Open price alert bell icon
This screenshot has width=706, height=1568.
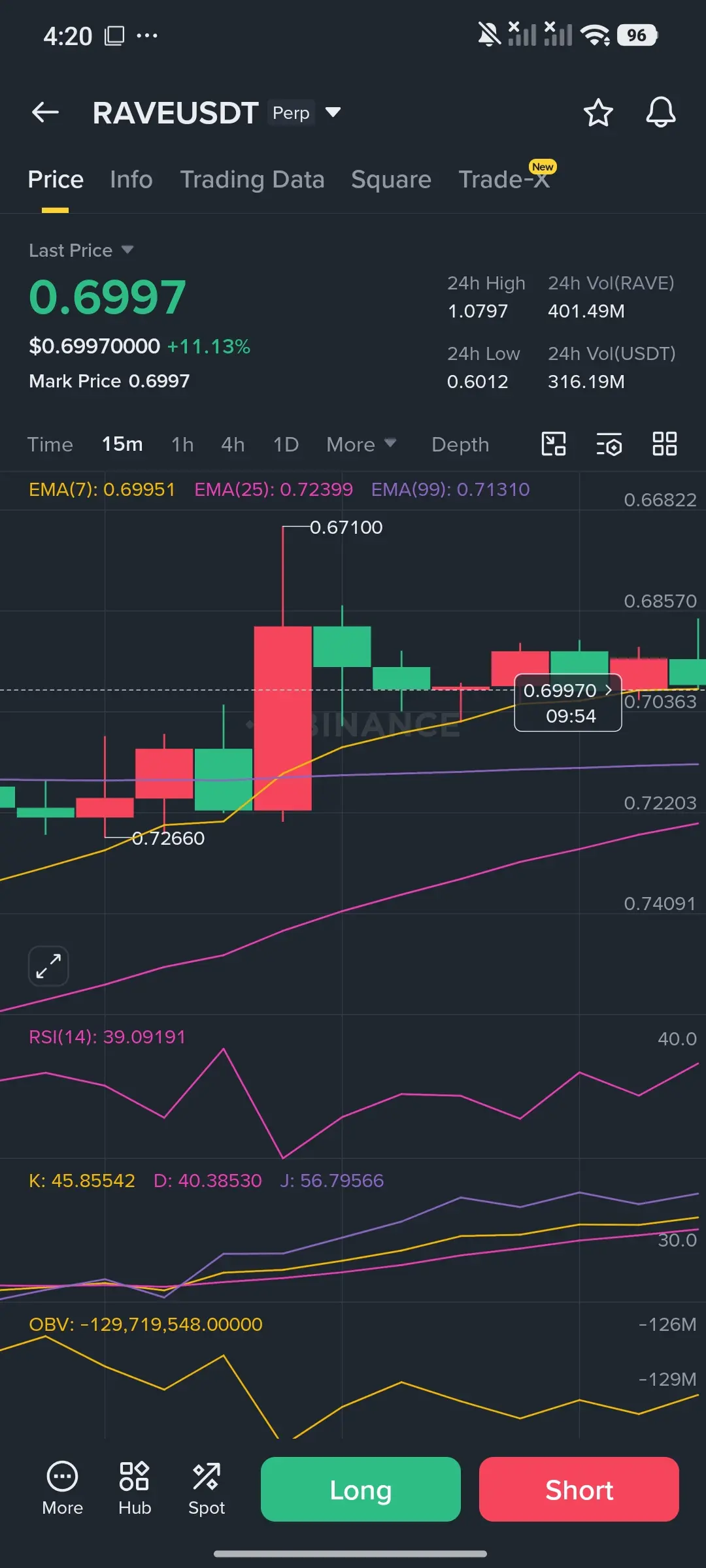[x=661, y=112]
